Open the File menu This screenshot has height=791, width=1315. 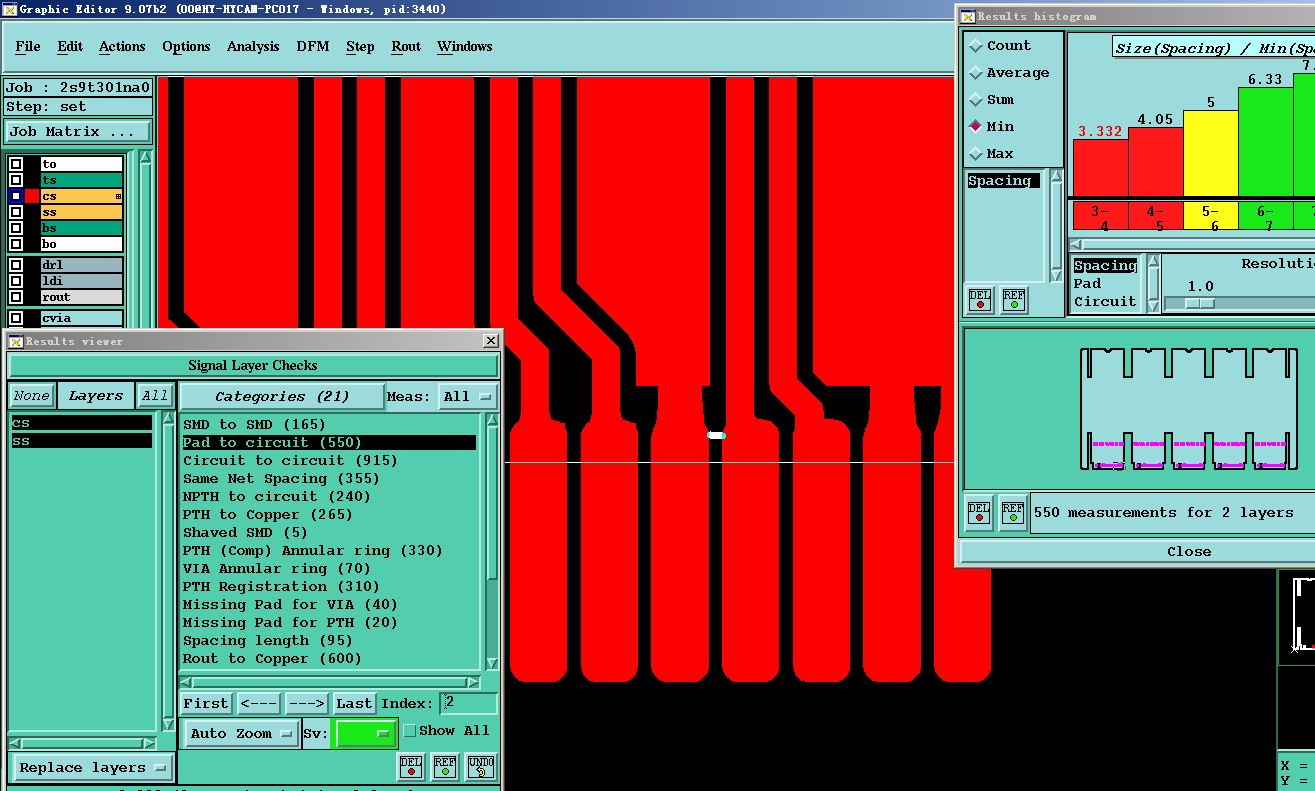pyautogui.click(x=28, y=46)
